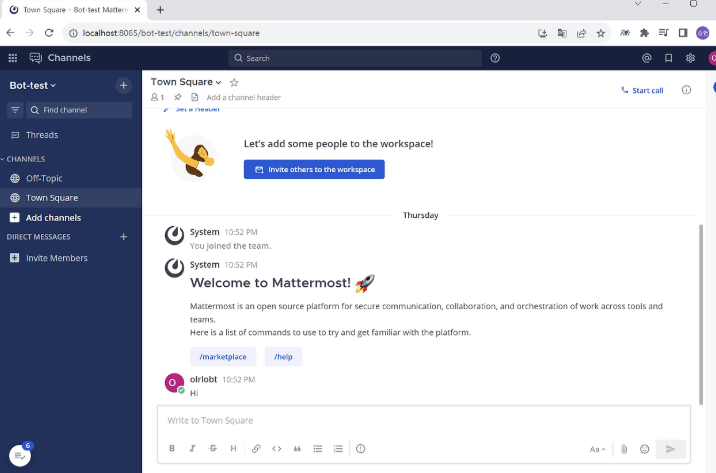Open the Town Square channel dropdown
The height and width of the screenshot is (473, 716).
(186, 82)
